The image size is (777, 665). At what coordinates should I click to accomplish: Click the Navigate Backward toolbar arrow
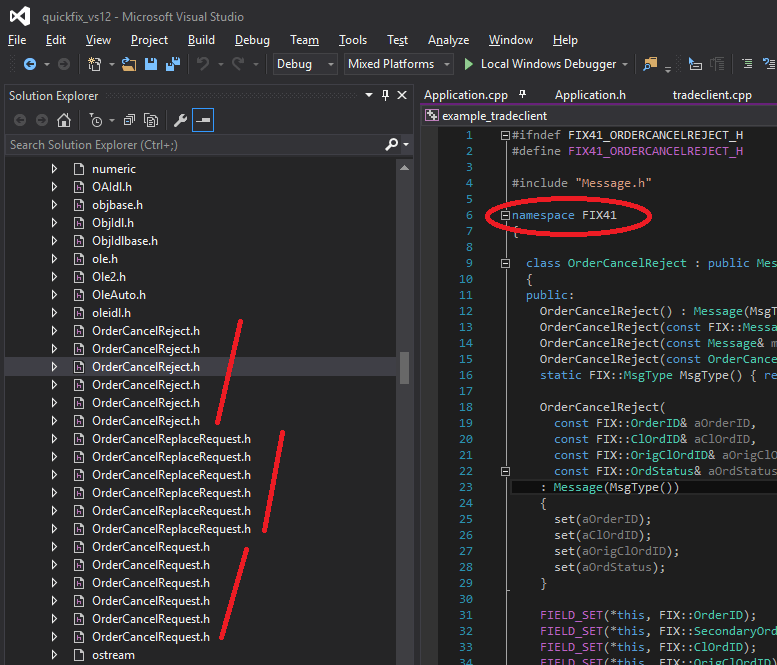[30, 64]
